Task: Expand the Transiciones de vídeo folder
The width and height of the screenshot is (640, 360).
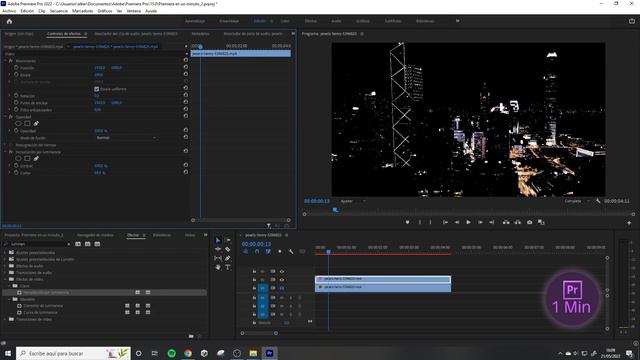Action: (x=5, y=319)
